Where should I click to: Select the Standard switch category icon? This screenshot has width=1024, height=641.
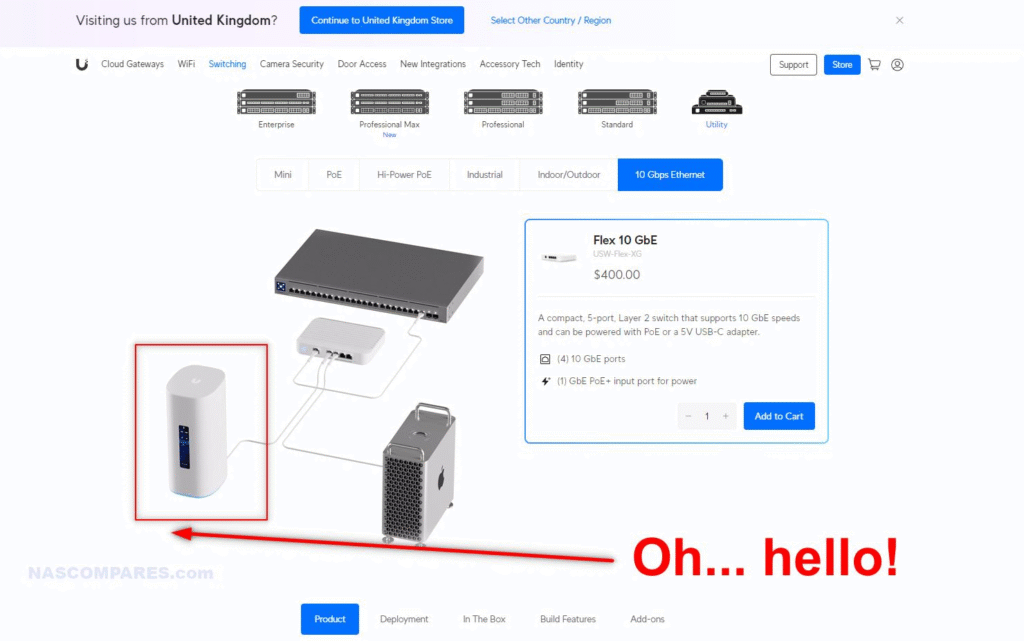click(x=617, y=102)
